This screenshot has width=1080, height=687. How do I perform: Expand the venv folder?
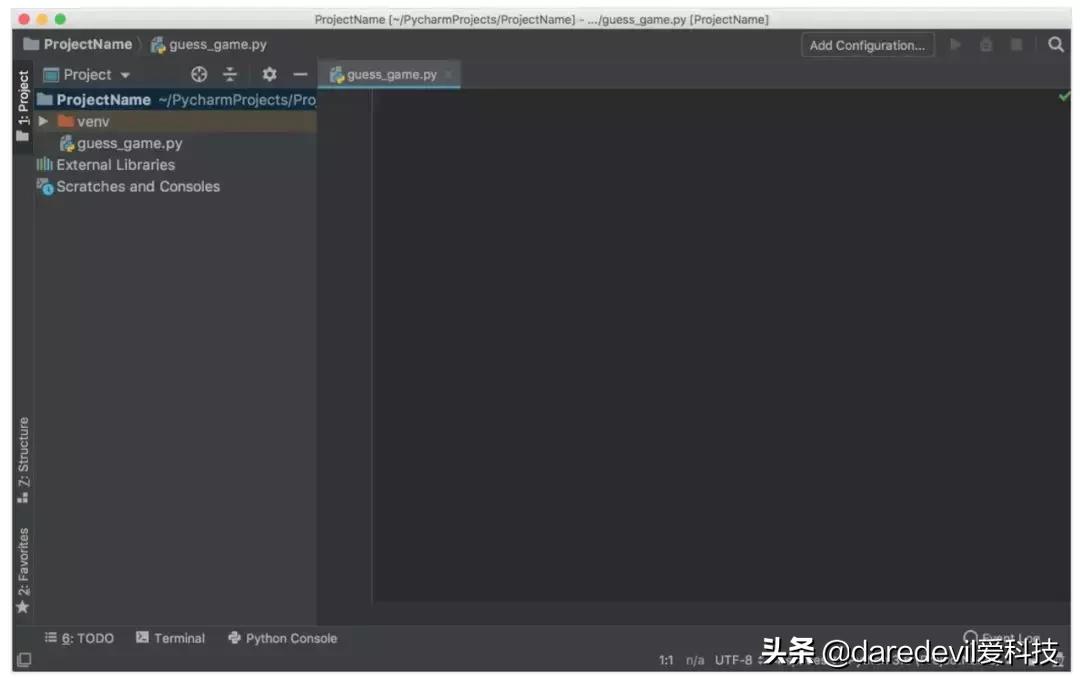pos(44,121)
